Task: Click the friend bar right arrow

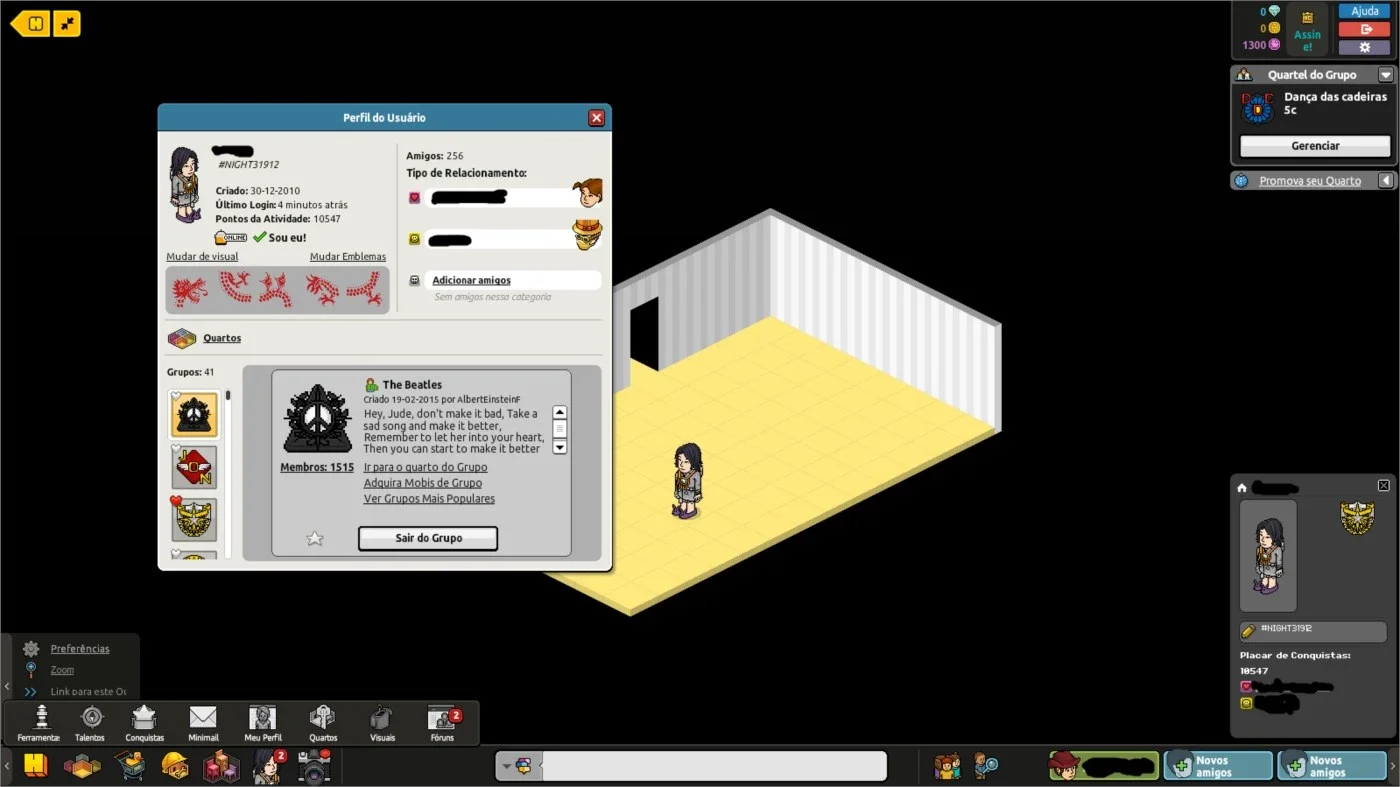Action: coord(1393,766)
